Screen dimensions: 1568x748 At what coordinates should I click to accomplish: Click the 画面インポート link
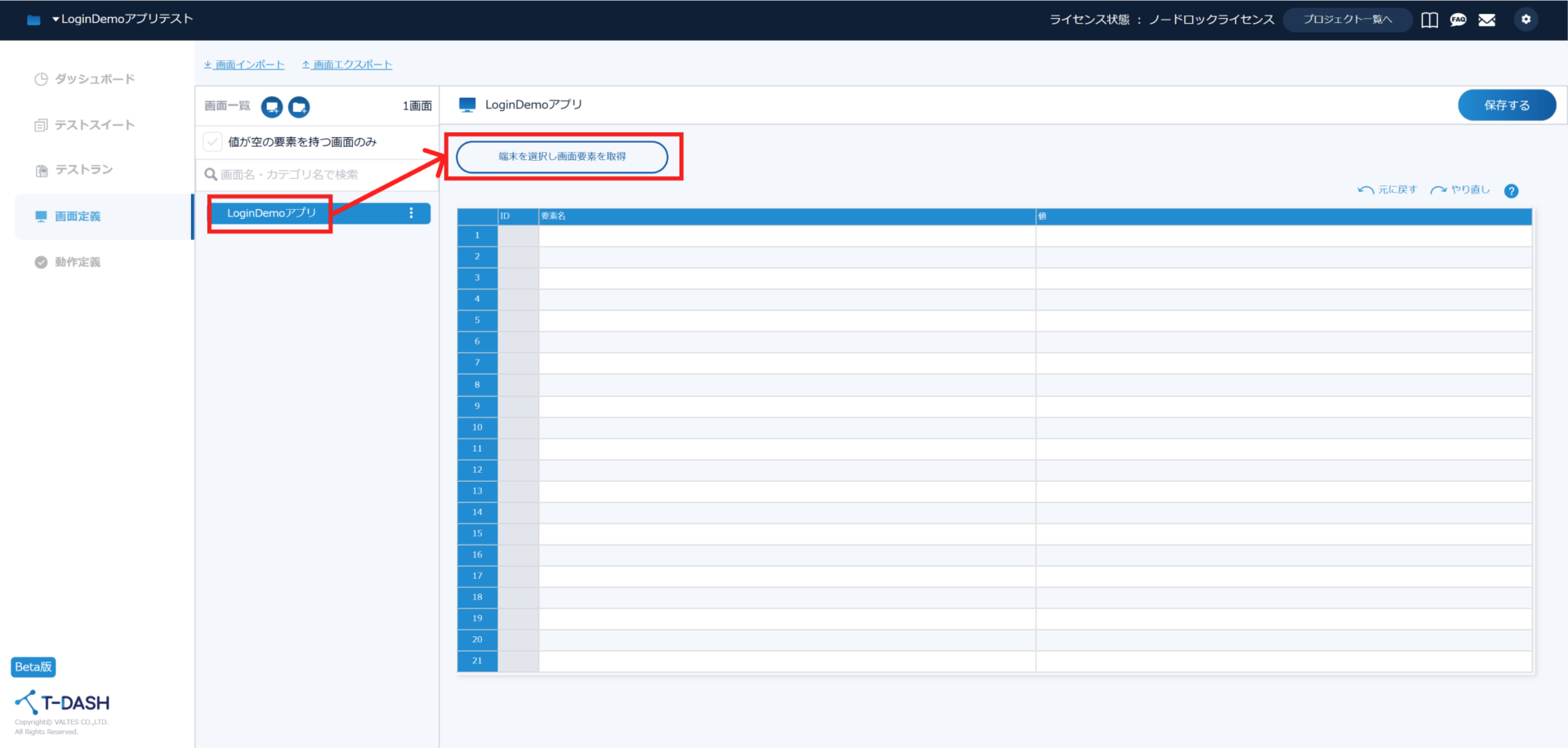[244, 65]
